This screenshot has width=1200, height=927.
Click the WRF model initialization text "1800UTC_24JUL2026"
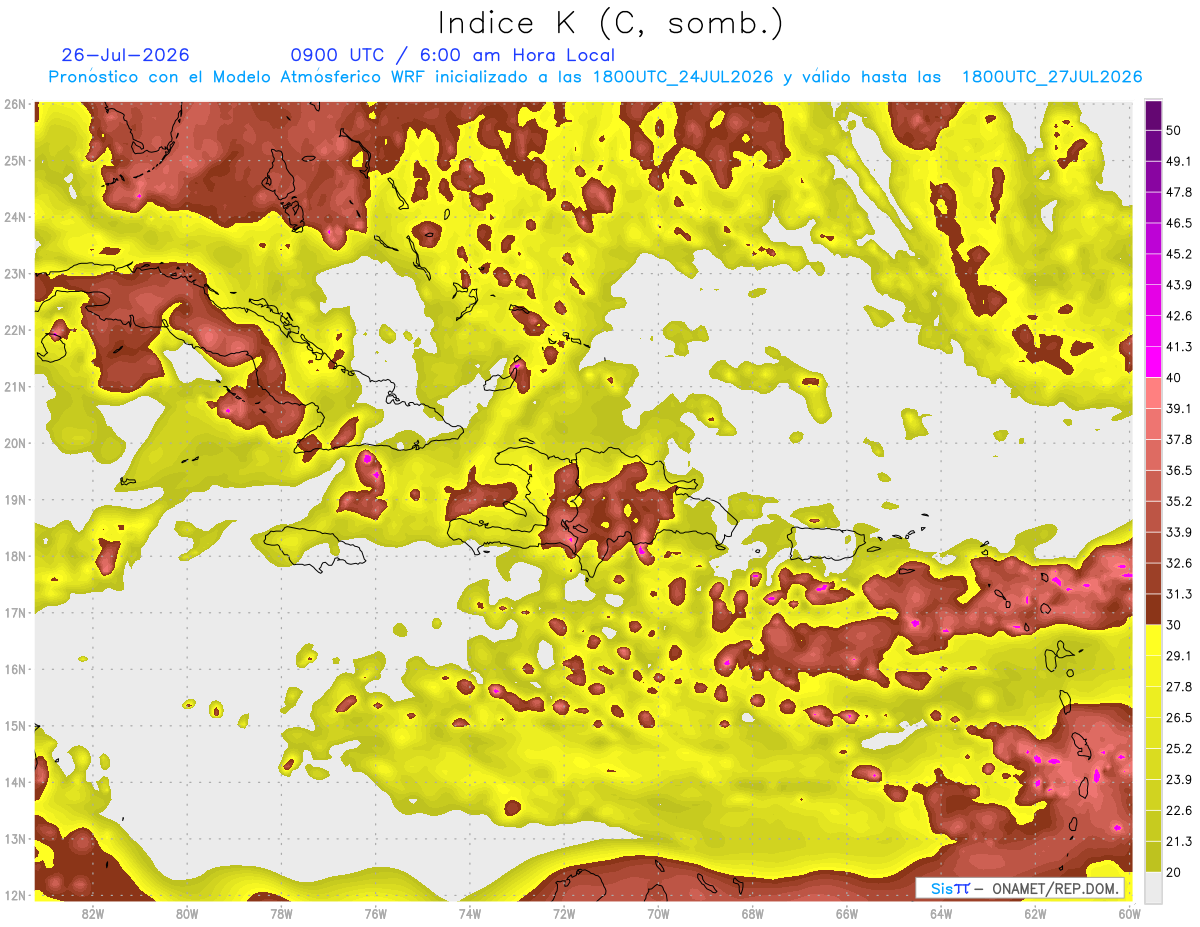683,76
